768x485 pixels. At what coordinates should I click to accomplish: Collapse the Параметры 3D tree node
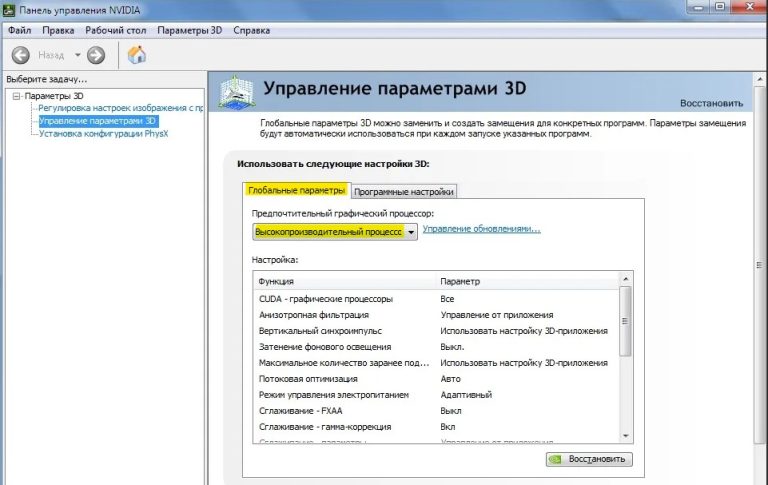point(16,96)
